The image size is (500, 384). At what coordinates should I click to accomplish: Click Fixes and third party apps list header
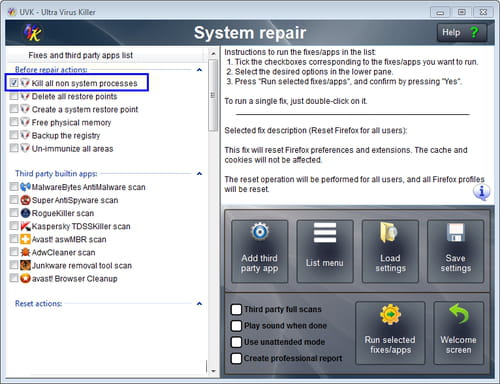click(81, 55)
